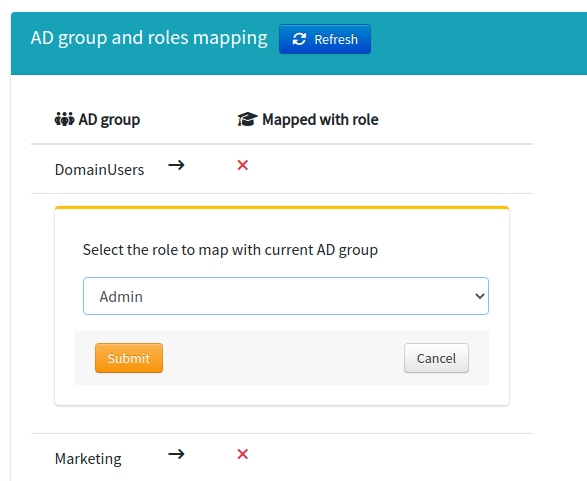This screenshot has height=481, width=587.
Task: Click the 'AD group' column header
Action: 109,120
